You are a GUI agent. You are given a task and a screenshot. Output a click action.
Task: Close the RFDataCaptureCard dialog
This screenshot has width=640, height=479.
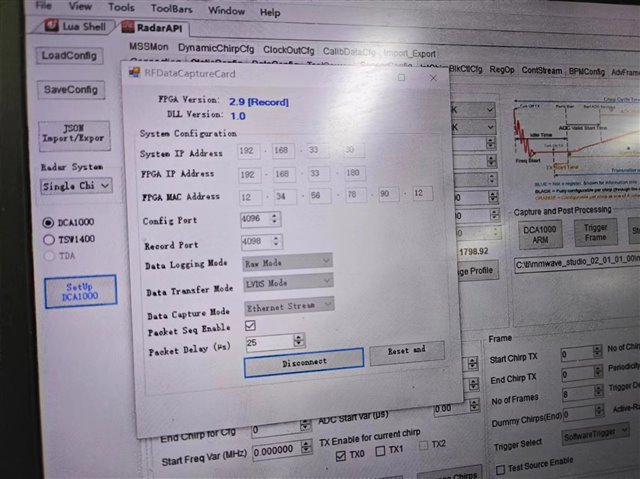pyautogui.click(x=433, y=78)
